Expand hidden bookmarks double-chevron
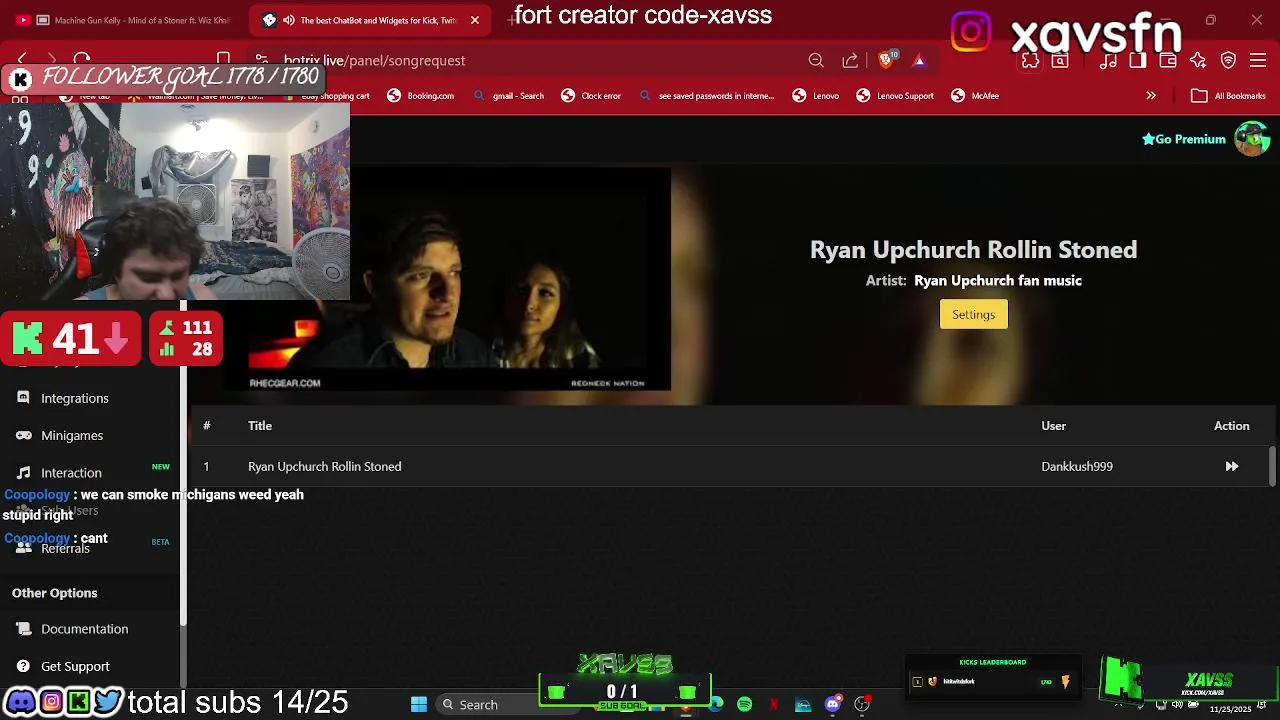Image resolution: width=1280 pixels, height=720 pixels. coord(1151,96)
